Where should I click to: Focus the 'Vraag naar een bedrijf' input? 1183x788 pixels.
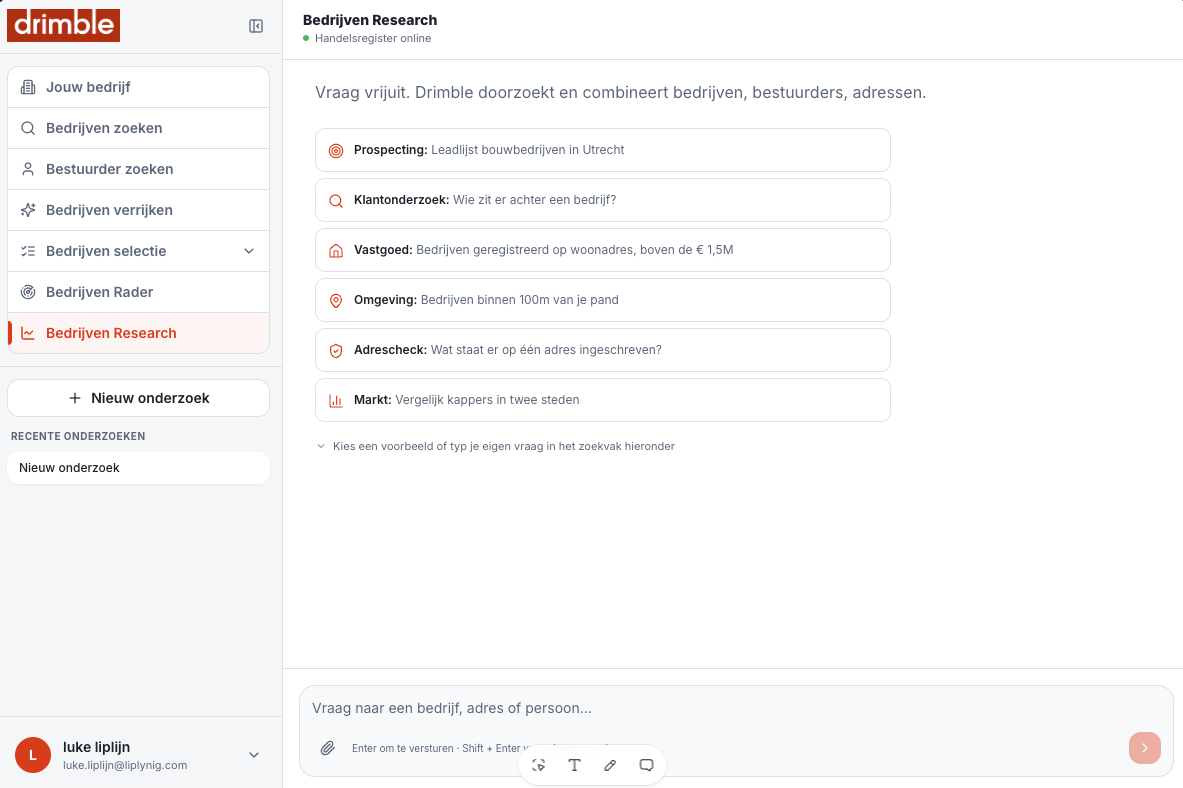pos(736,708)
